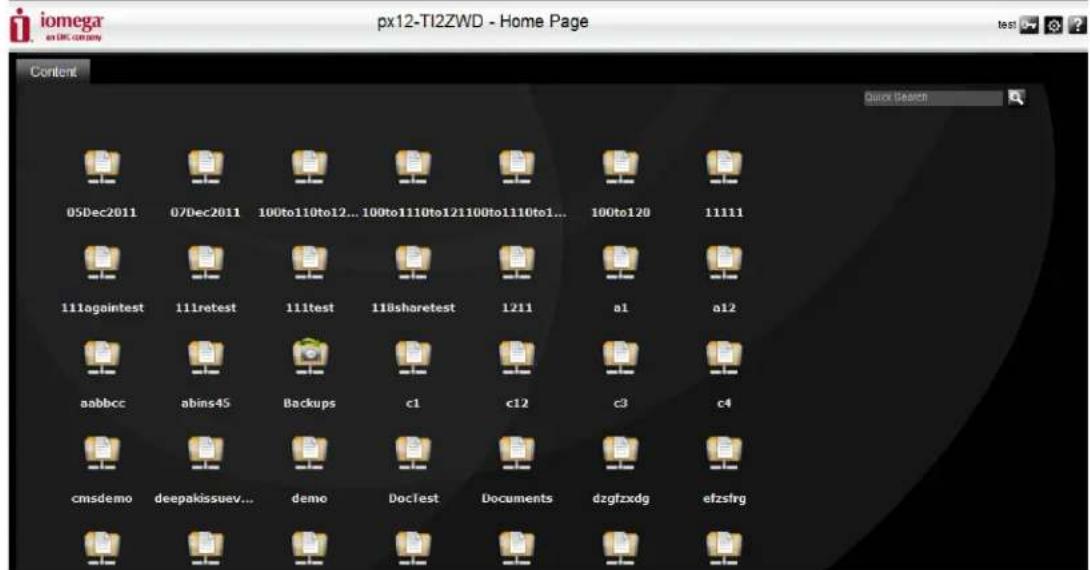Open the c1 share folder icon
1090x570 pixels.
pyautogui.click(x=413, y=358)
